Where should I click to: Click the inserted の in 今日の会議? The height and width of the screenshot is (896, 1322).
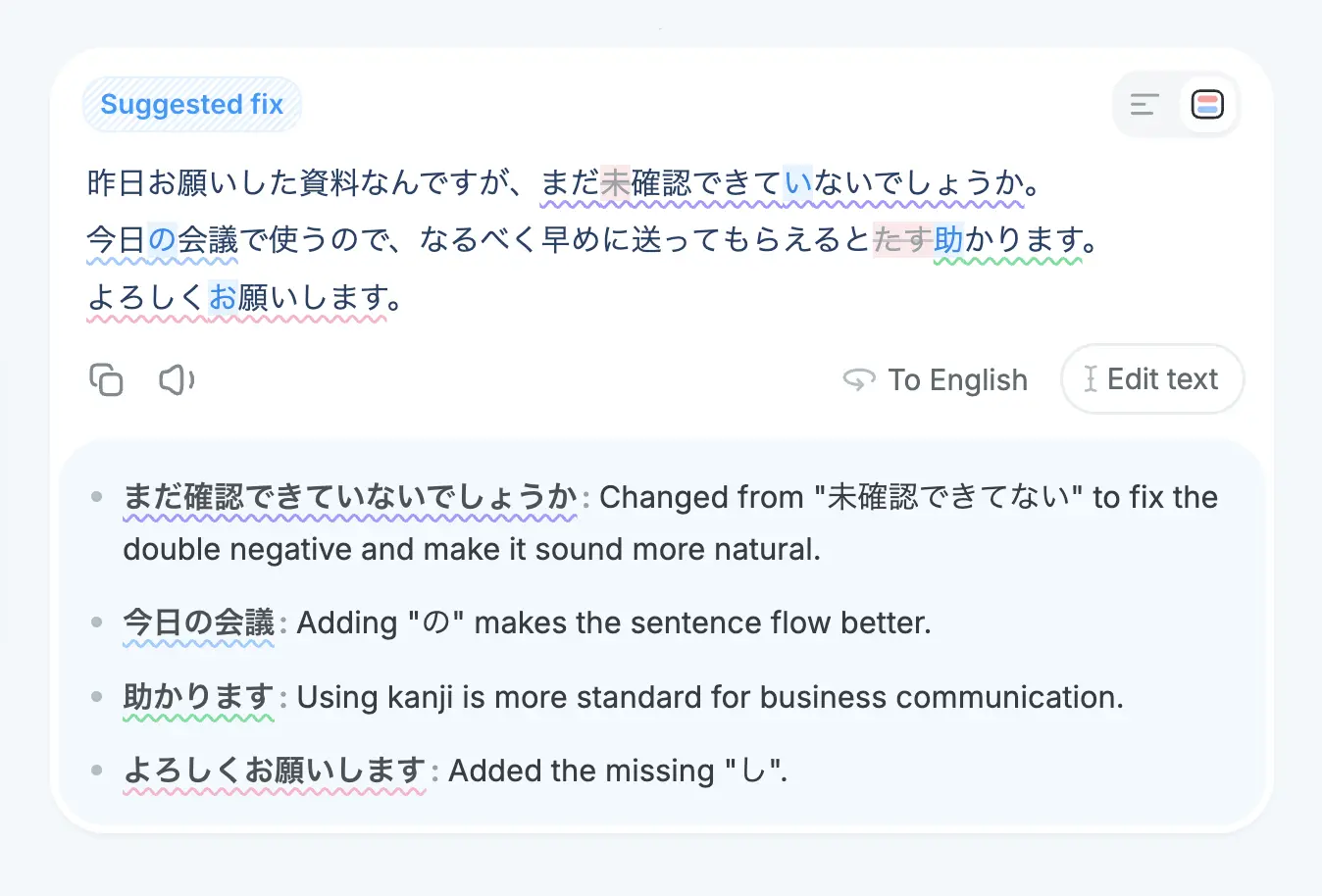coord(162,239)
